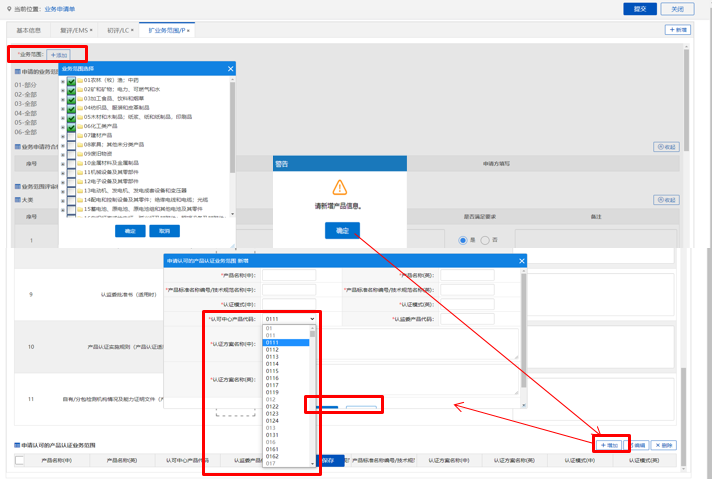Click the +新增 button at top right
This screenshot has width=712, height=479.
pos(677,30)
